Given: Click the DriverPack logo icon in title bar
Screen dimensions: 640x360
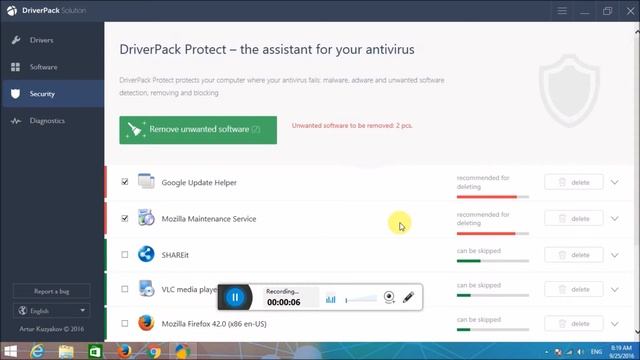Looking at the screenshot, I should tap(12, 11).
